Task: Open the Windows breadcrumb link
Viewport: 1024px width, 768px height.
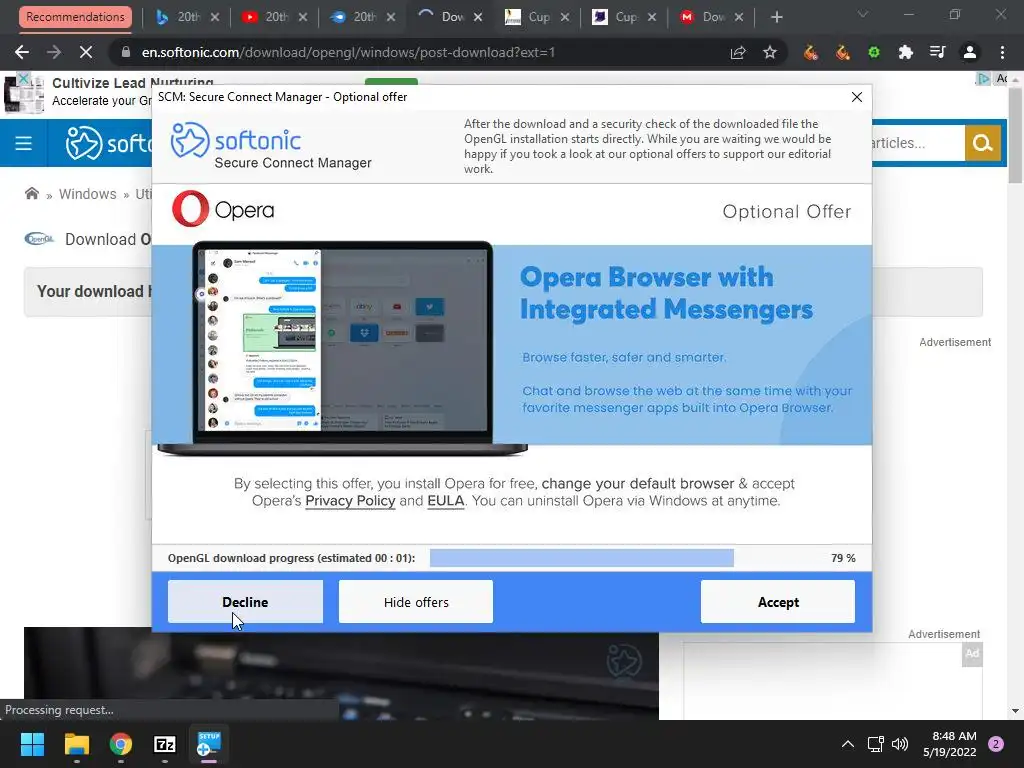Action: pos(88,194)
